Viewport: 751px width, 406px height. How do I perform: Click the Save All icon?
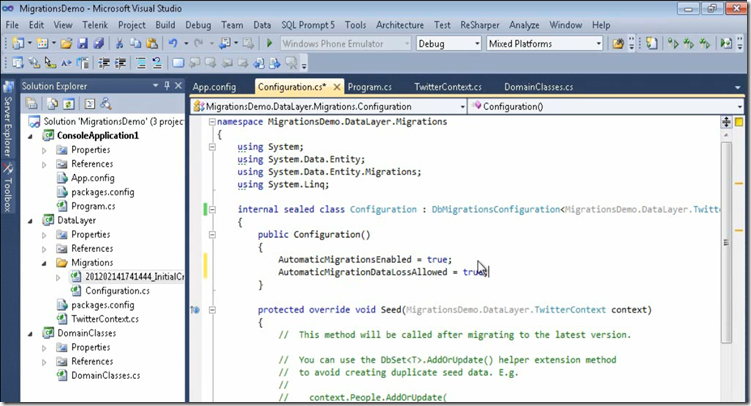99,44
